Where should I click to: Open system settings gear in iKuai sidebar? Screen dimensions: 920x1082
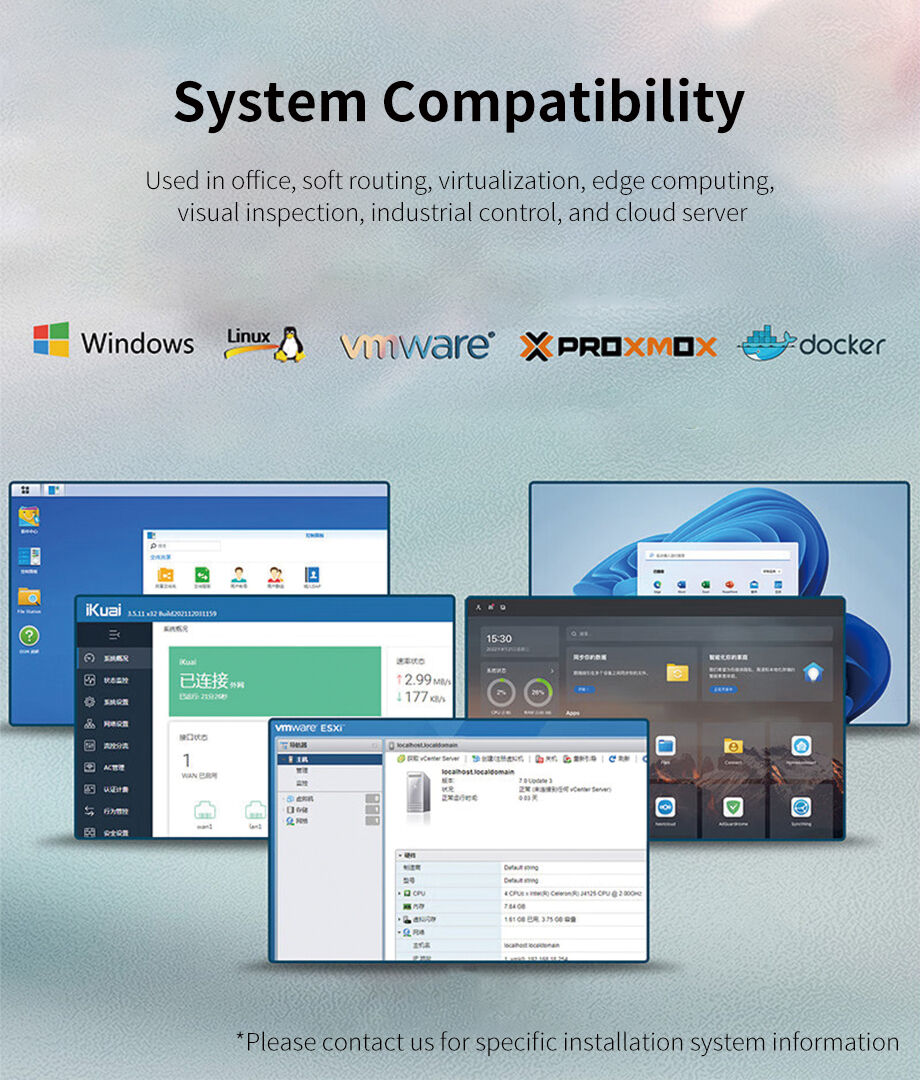(90, 702)
